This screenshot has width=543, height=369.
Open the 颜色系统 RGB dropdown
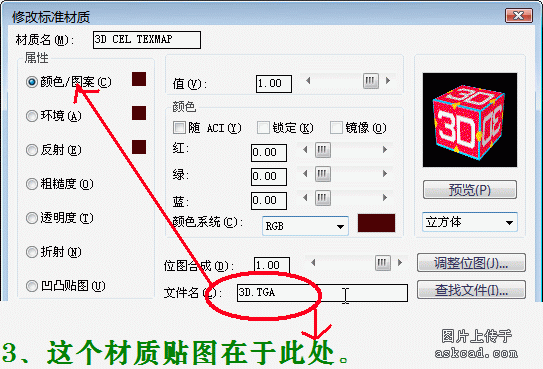coord(305,226)
